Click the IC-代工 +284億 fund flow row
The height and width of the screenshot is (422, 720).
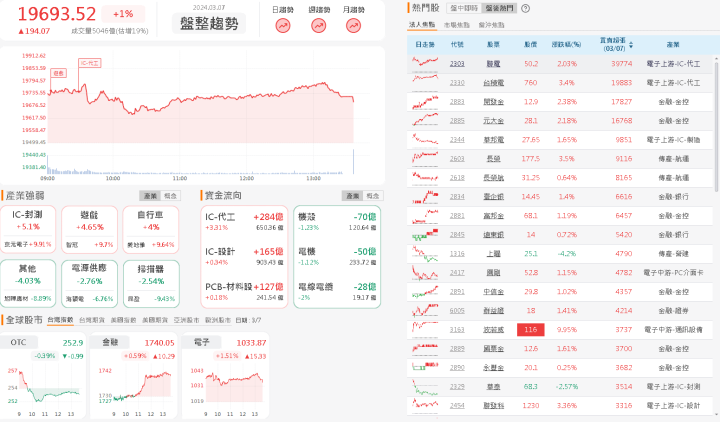tap(244, 221)
